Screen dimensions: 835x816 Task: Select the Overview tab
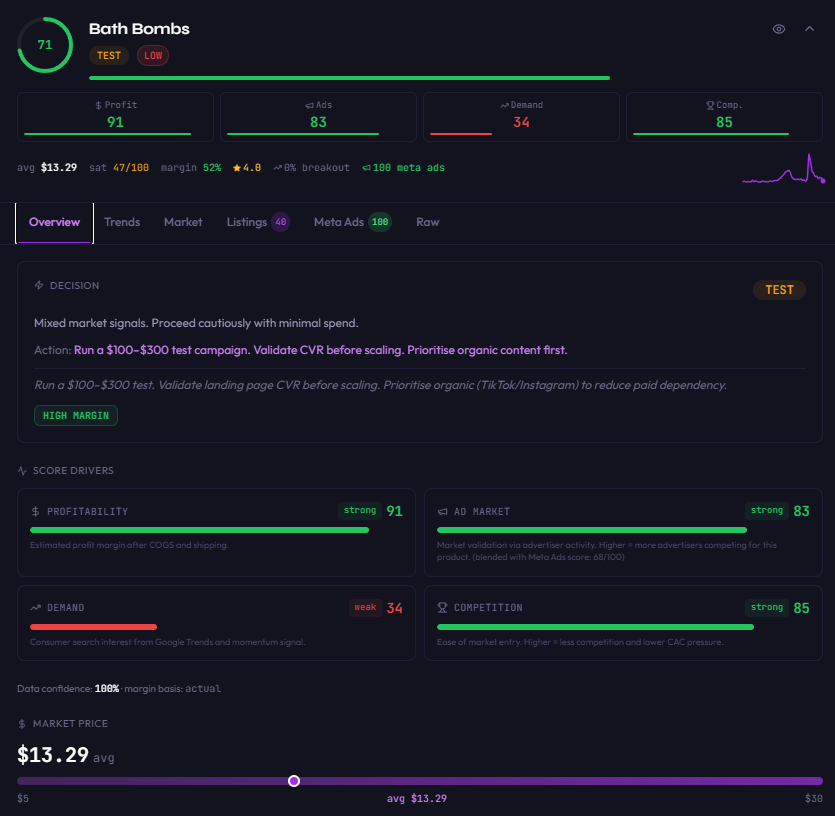pyautogui.click(x=54, y=223)
